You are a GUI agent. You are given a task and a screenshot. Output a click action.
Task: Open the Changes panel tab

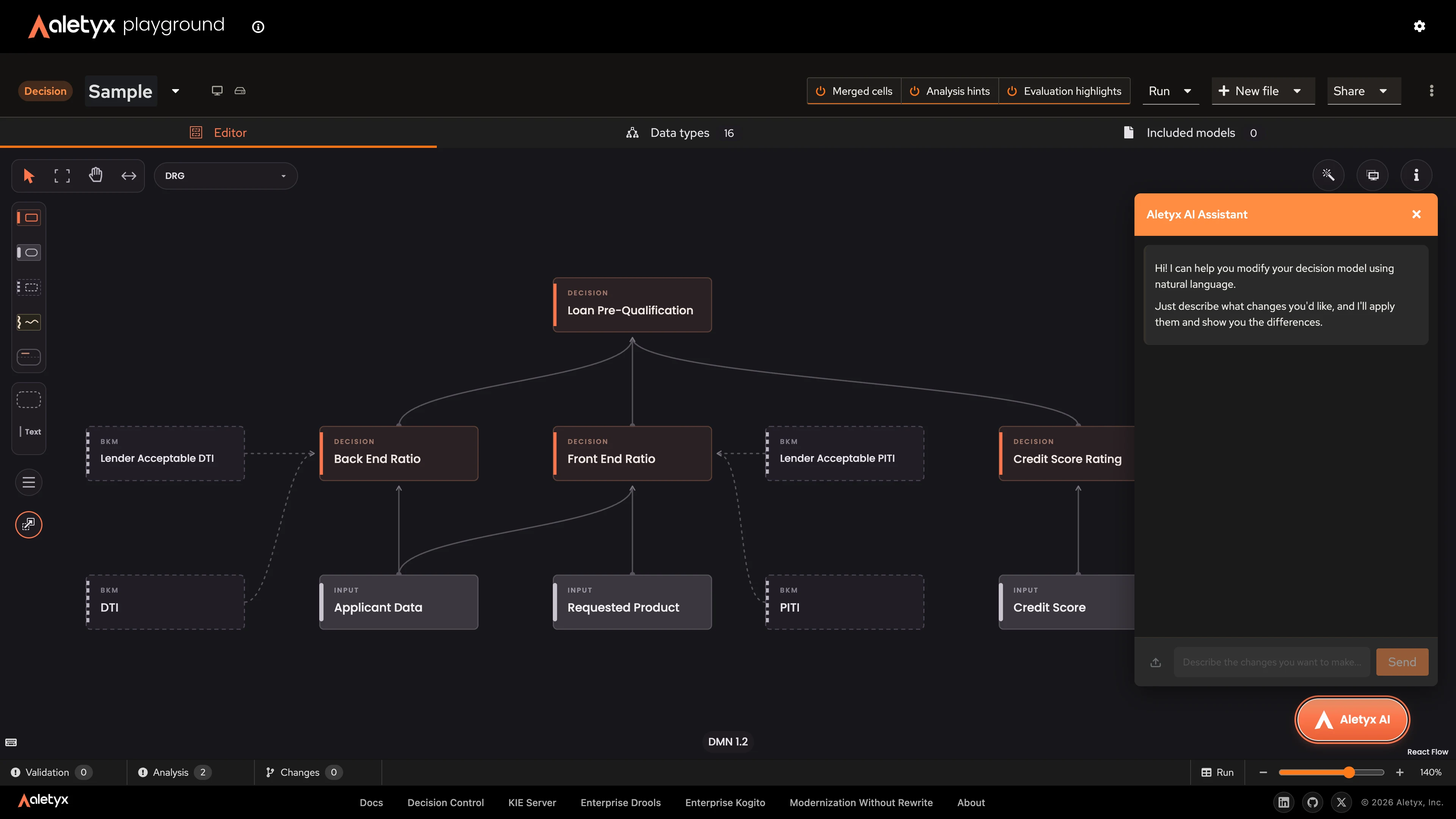coord(304,772)
